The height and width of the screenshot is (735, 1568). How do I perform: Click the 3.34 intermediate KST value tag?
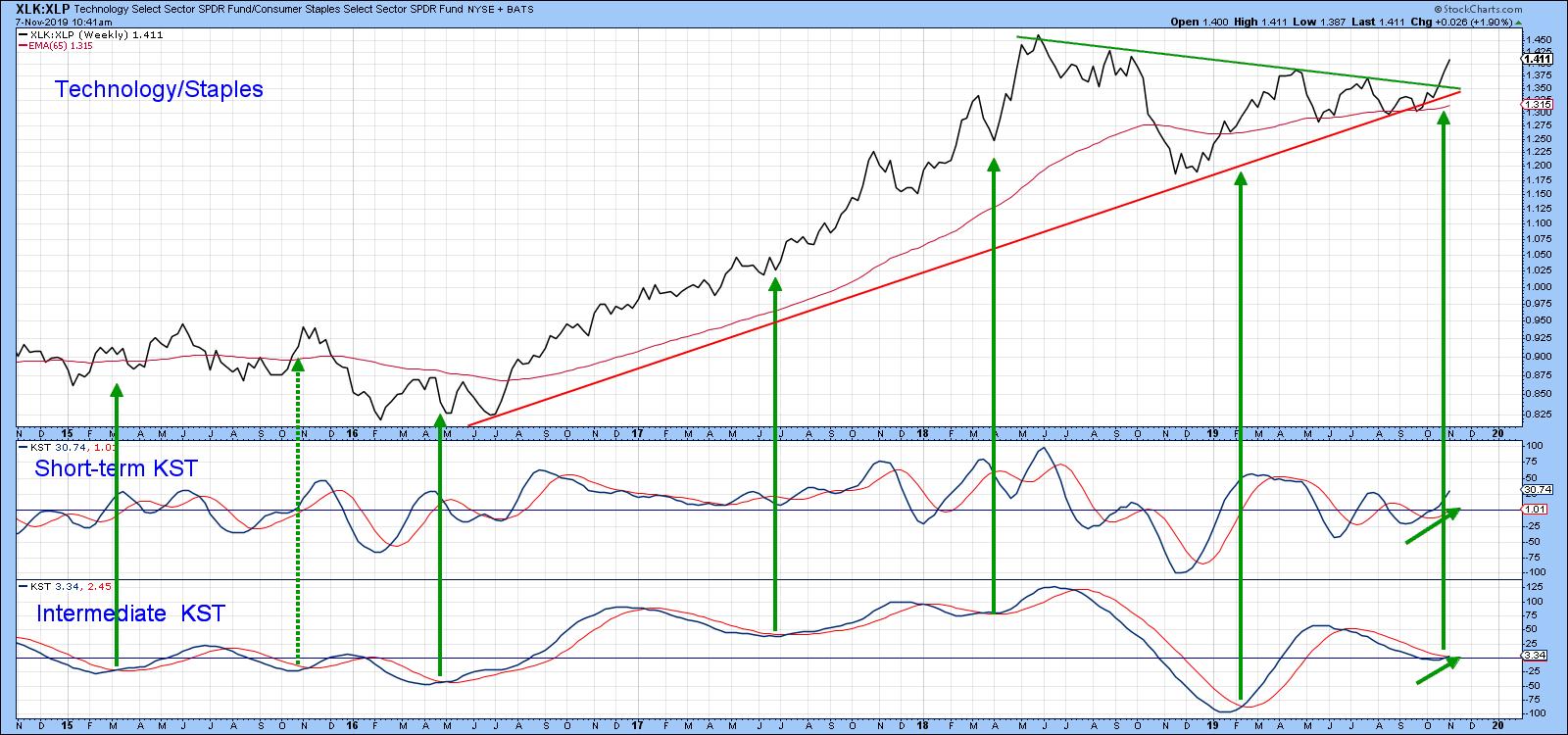(x=1533, y=654)
